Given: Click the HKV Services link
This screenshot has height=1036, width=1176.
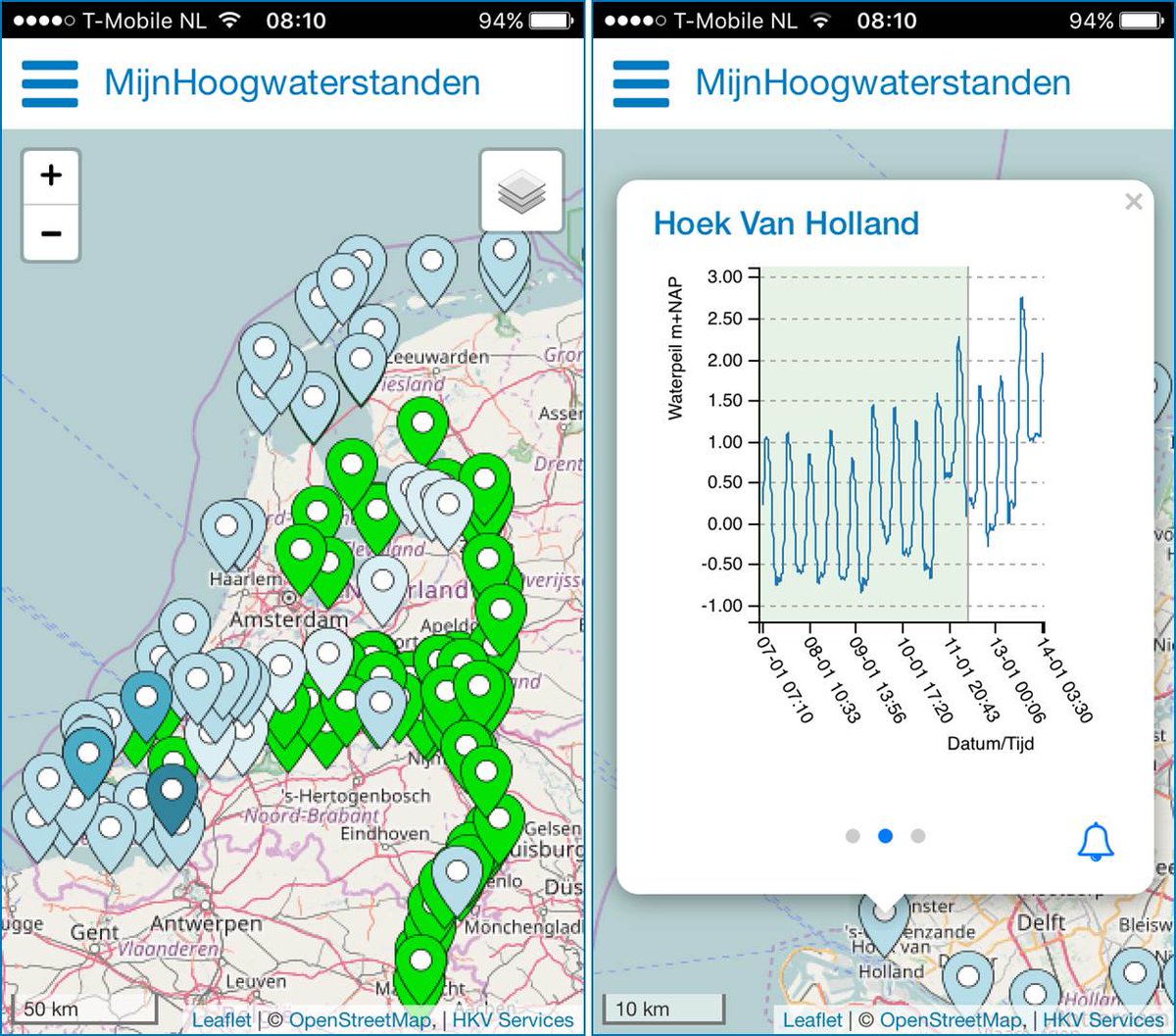Looking at the screenshot, I should point(512,1020).
